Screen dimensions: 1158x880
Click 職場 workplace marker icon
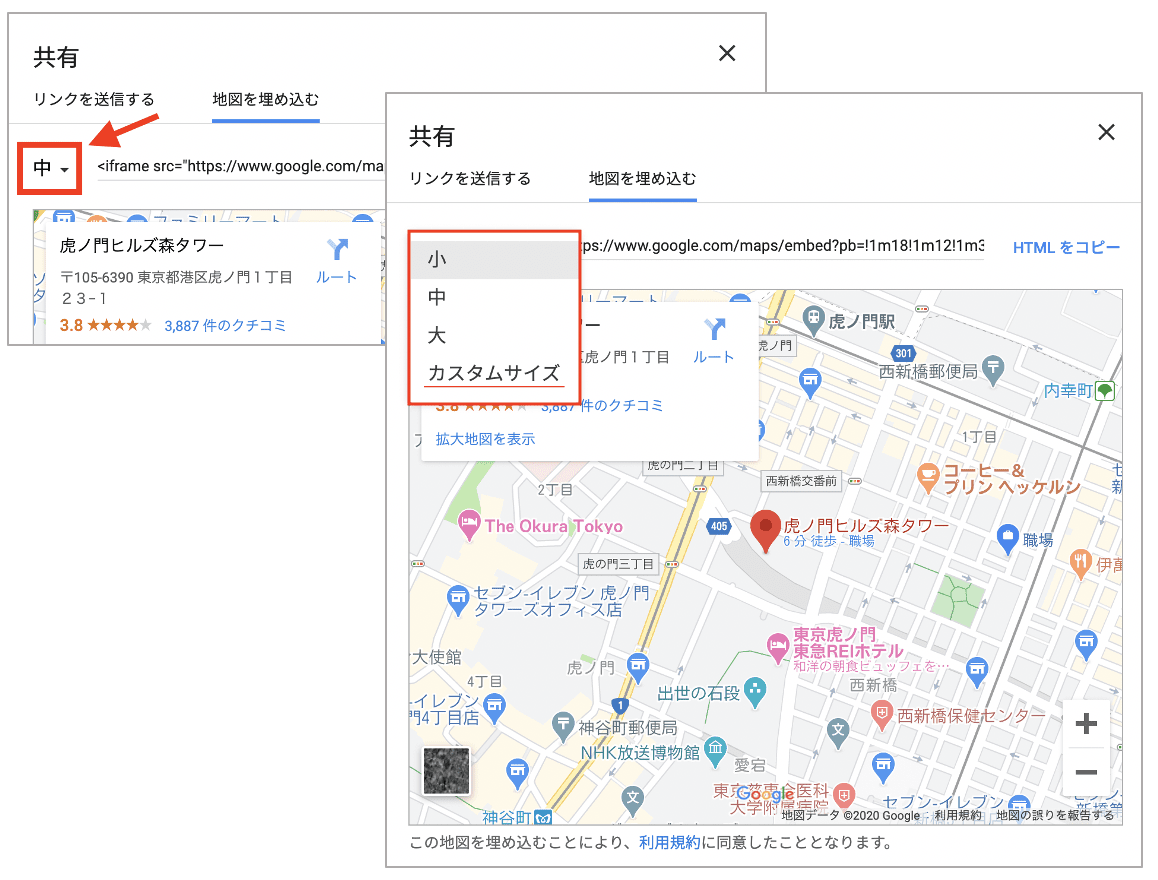tap(1007, 539)
